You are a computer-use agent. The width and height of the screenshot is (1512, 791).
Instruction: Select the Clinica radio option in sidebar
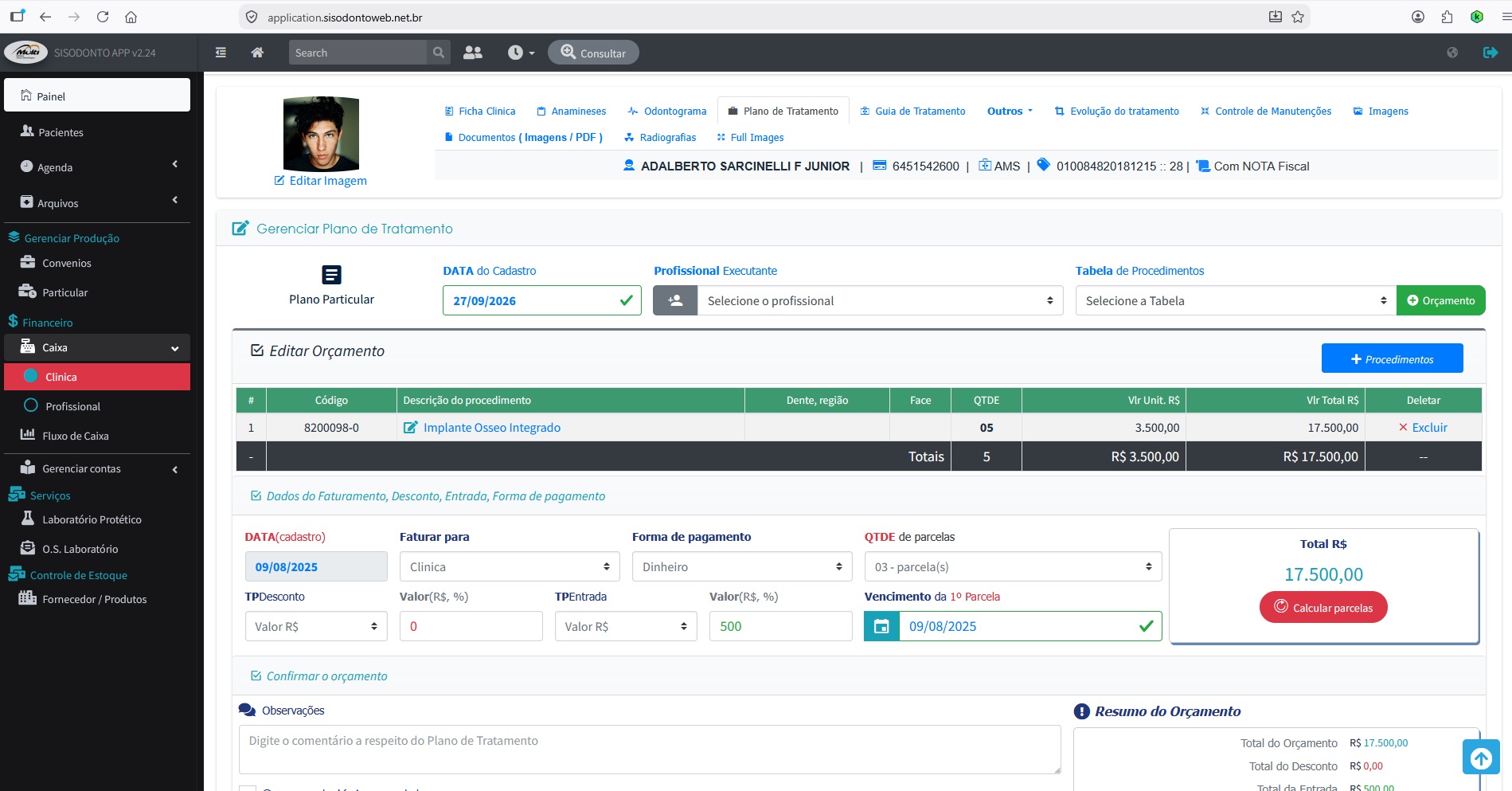(x=31, y=376)
